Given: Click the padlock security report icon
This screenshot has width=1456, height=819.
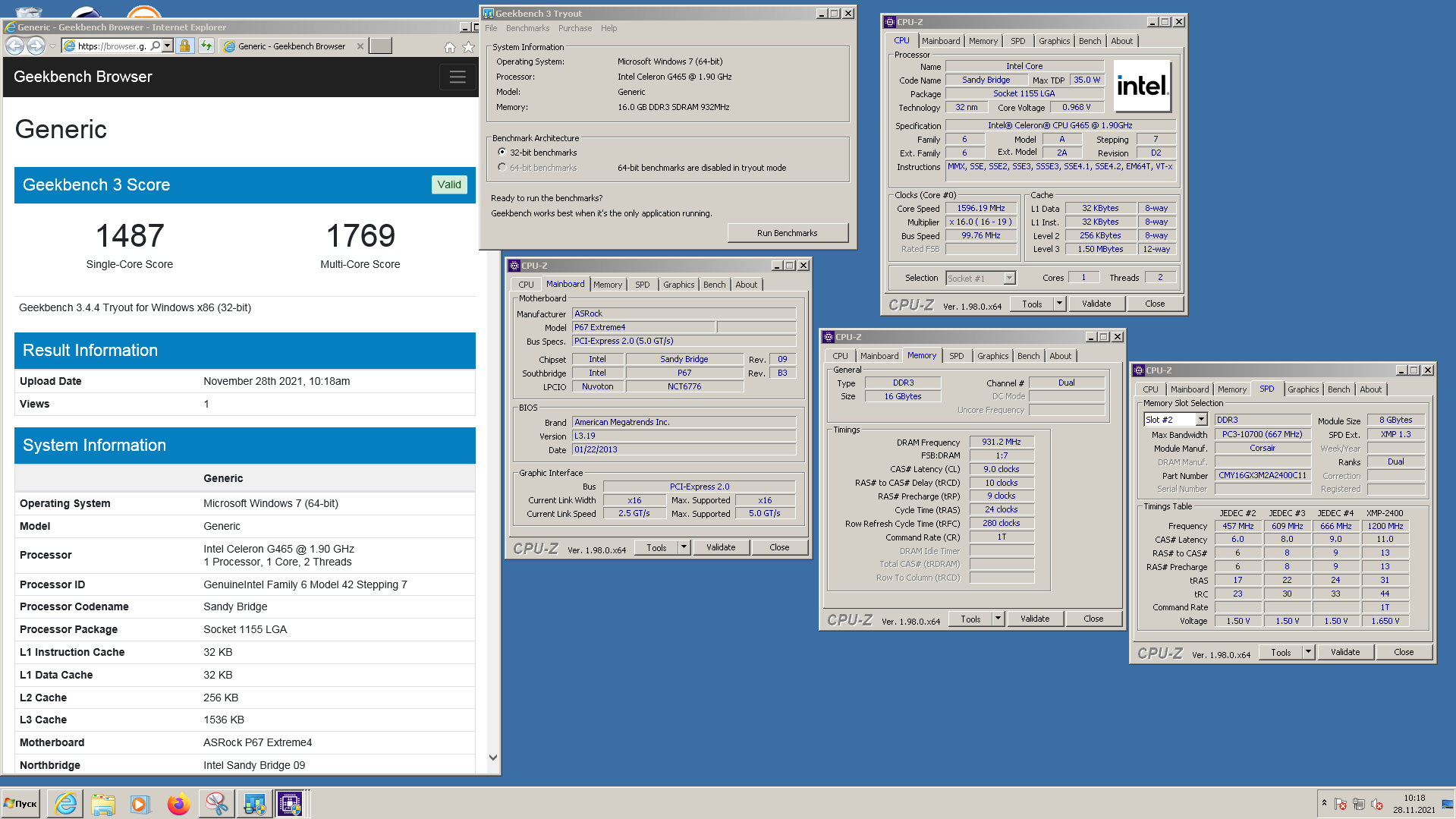Looking at the screenshot, I should pos(184,46).
